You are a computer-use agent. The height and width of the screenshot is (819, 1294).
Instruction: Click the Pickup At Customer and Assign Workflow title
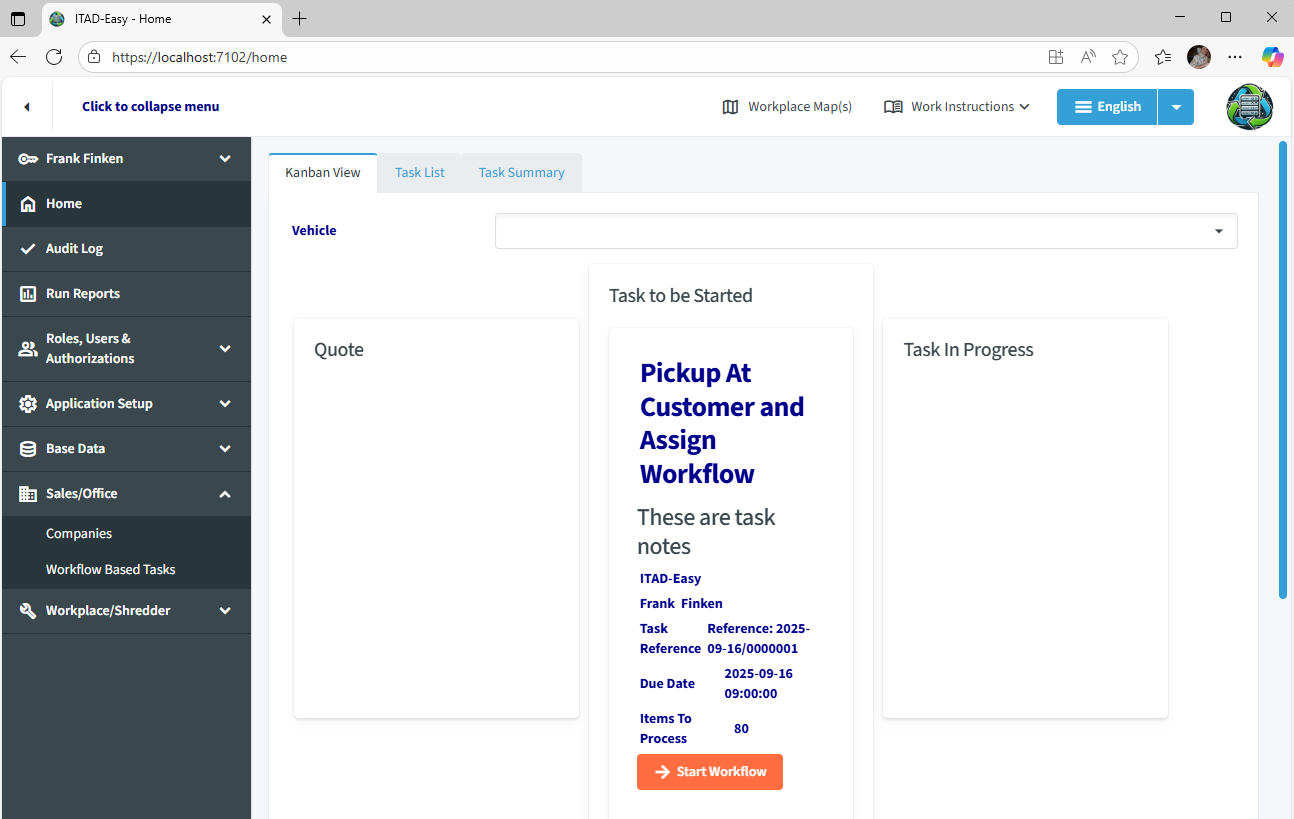(722, 424)
